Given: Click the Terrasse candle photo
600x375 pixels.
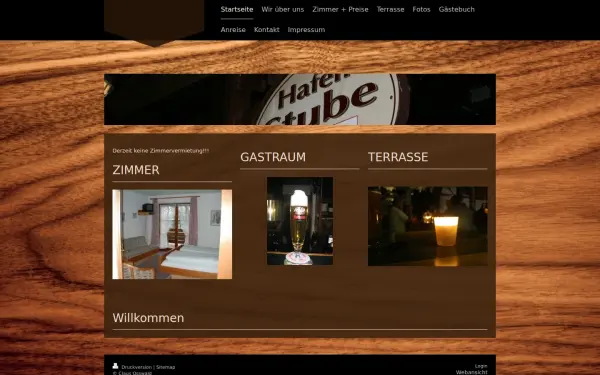Looking at the screenshot, I should (427, 226).
